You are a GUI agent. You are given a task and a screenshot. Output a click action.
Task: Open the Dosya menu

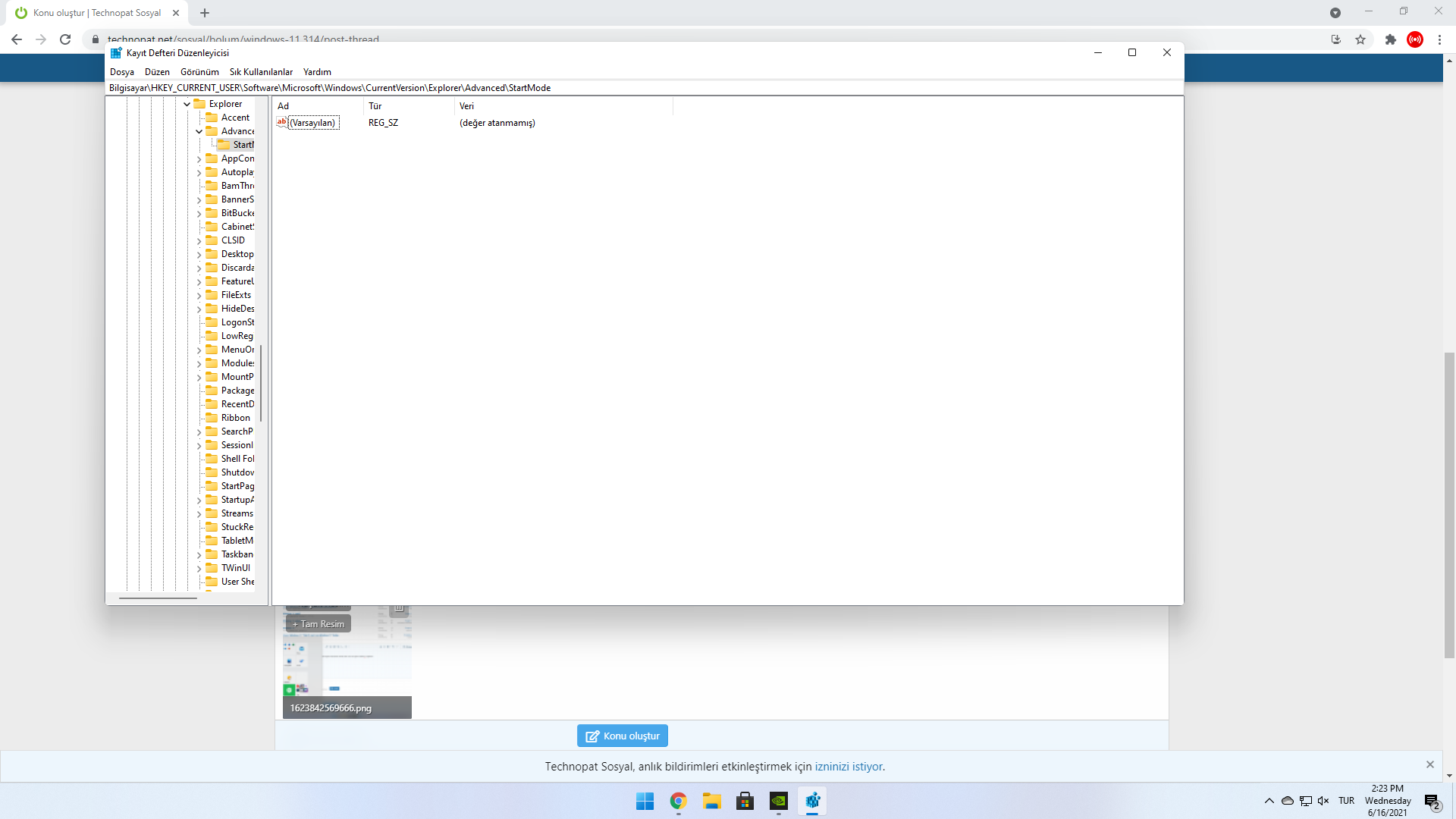(121, 72)
